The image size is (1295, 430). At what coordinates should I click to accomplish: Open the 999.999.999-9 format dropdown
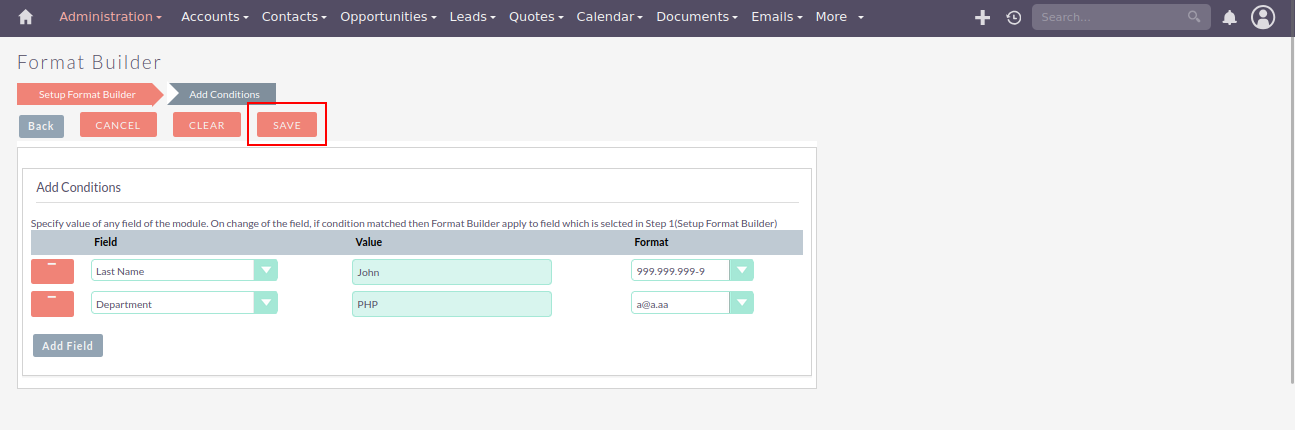click(x=741, y=271)
